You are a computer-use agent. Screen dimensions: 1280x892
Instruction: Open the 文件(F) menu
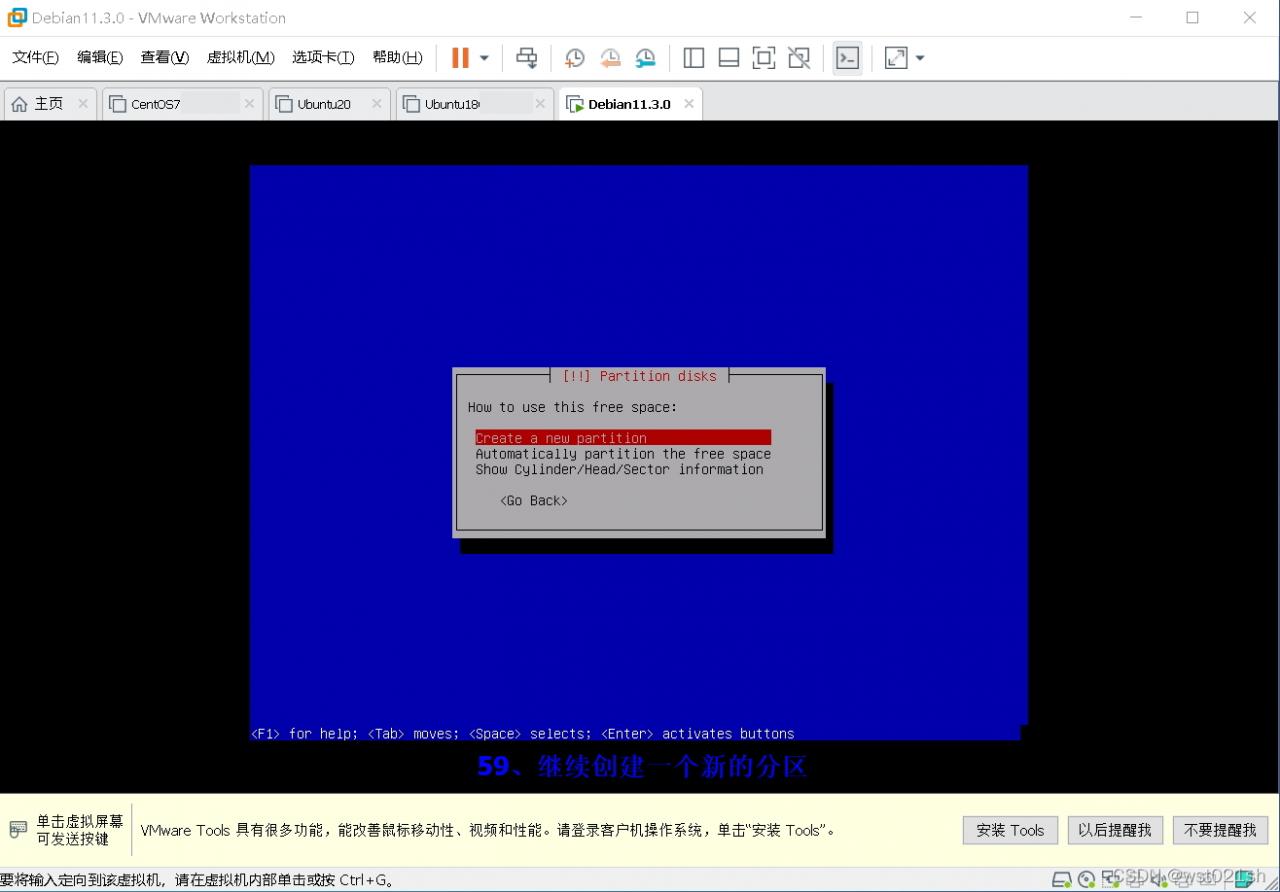(35, 57)
